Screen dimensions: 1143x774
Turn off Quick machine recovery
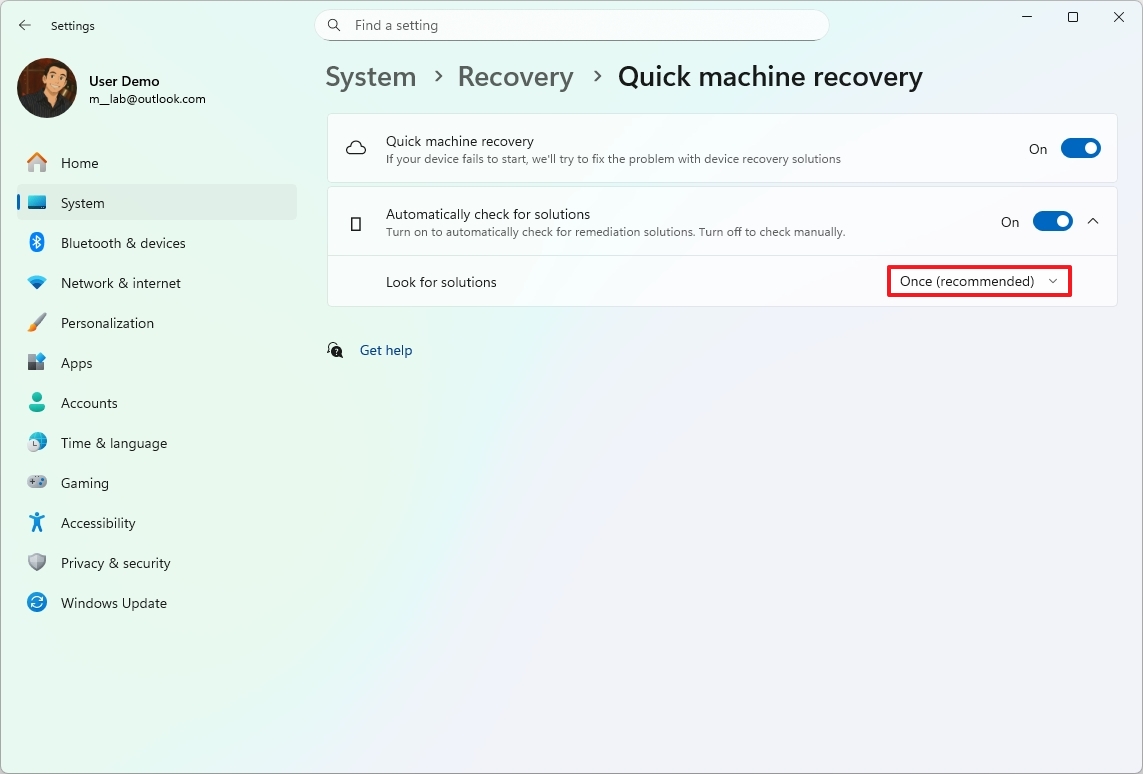click(x=1080, y=147)
